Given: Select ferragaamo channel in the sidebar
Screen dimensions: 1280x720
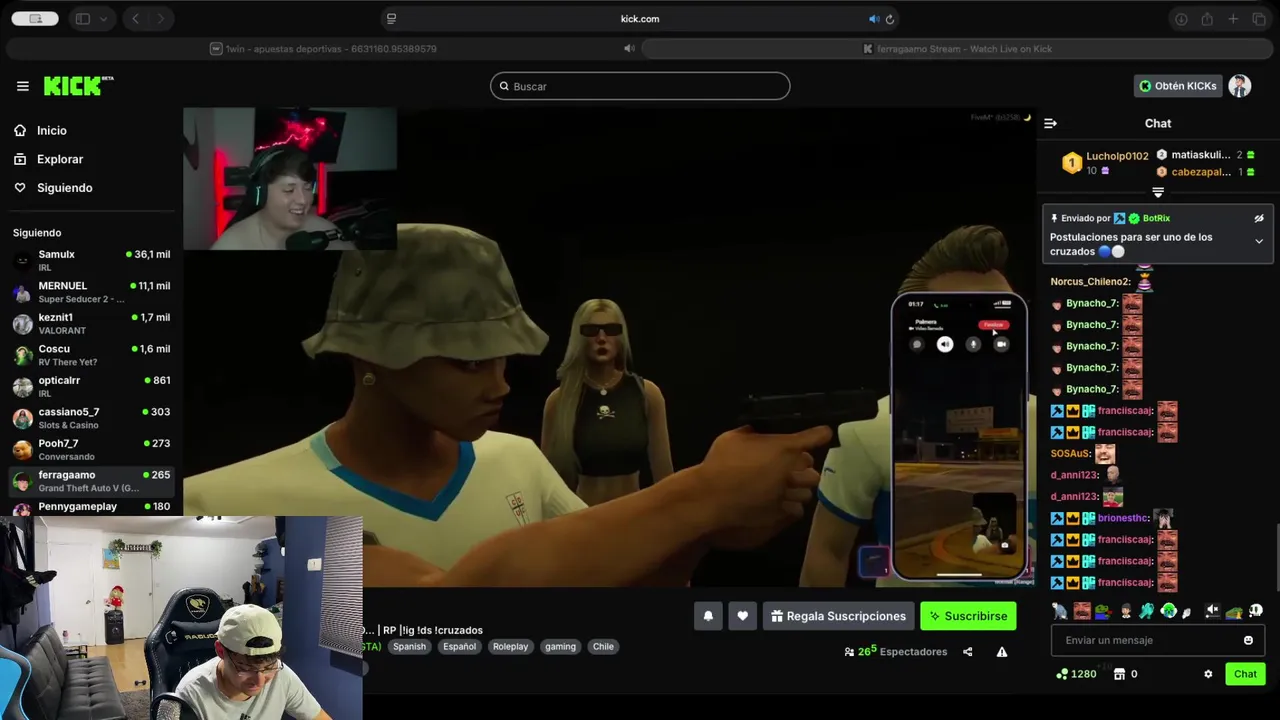Looking at the screenshot, I should [x=90, y=481].
